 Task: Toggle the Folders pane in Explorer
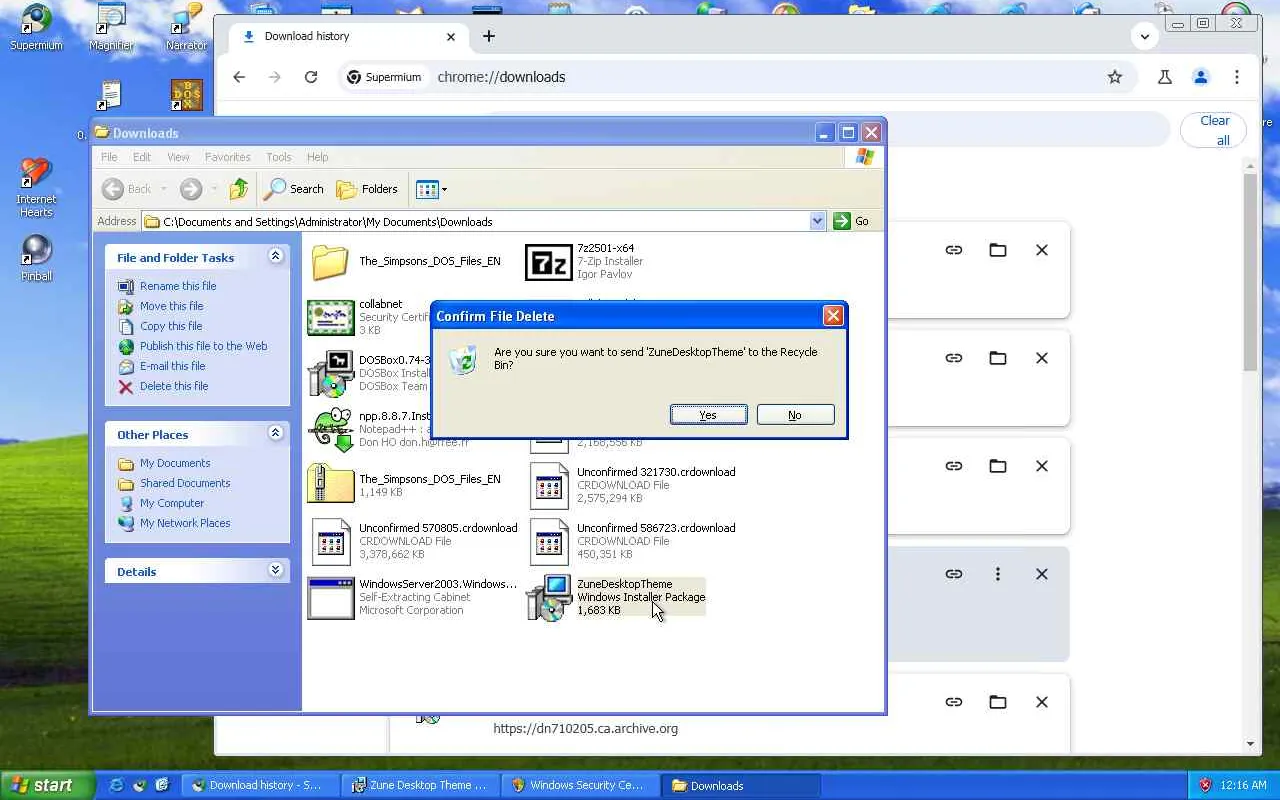(x=368, y=189)
